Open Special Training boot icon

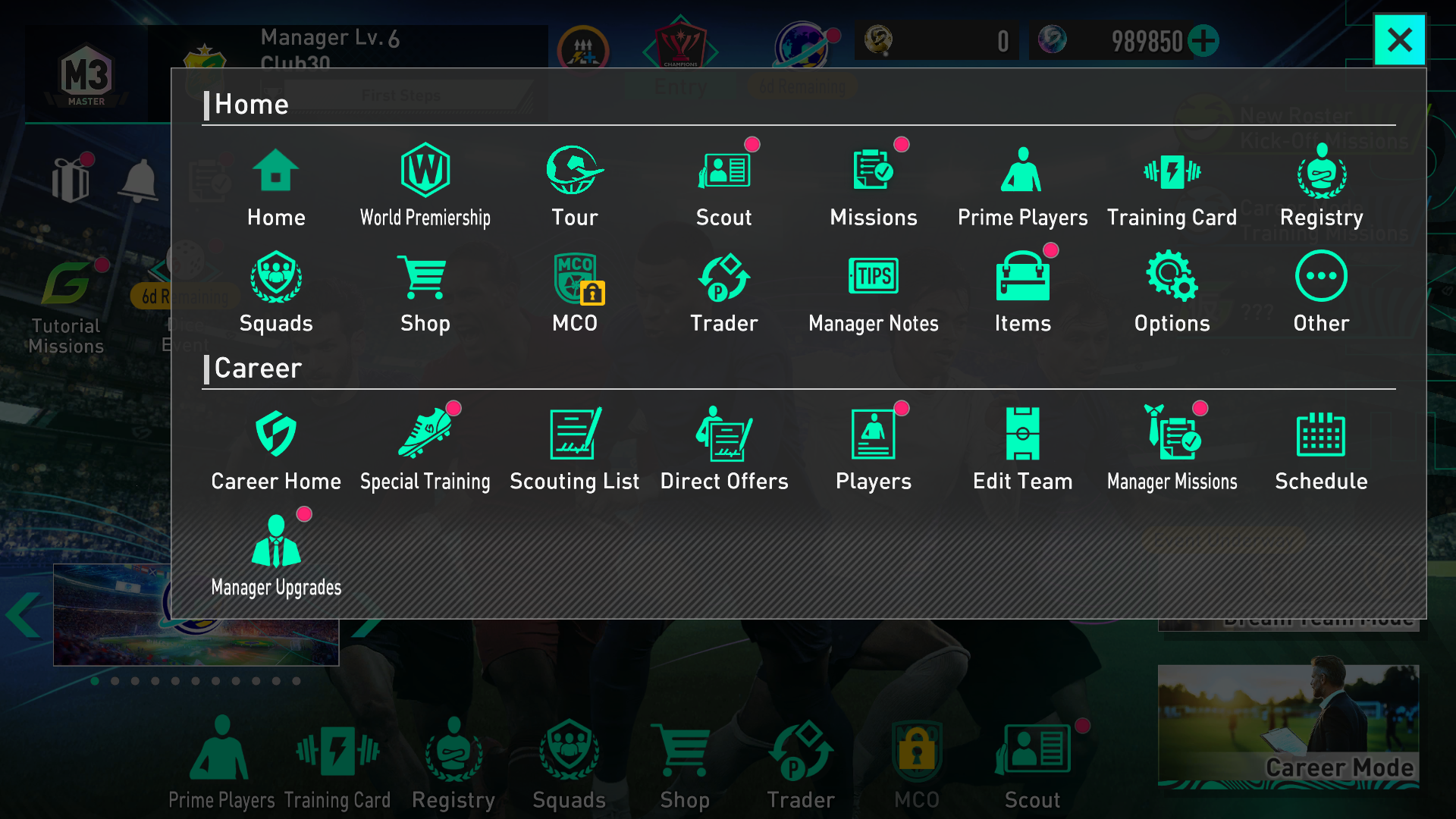(x=425, y=433)
